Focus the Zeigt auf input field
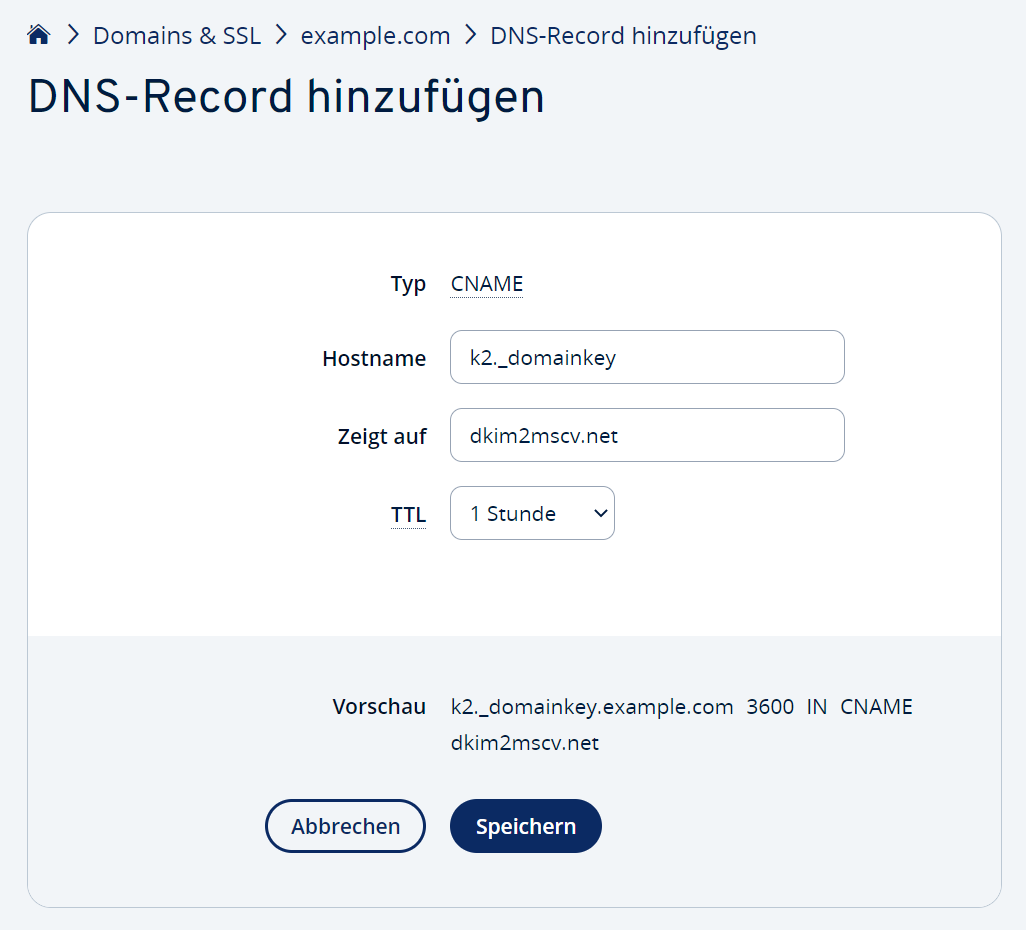 point(647,435)
